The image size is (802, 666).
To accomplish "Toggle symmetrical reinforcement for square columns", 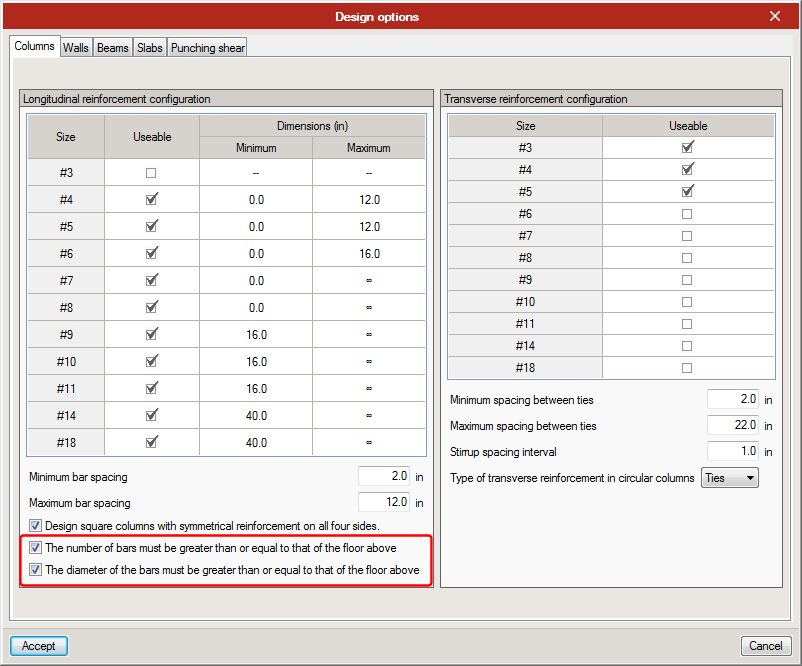I will 36,526.
